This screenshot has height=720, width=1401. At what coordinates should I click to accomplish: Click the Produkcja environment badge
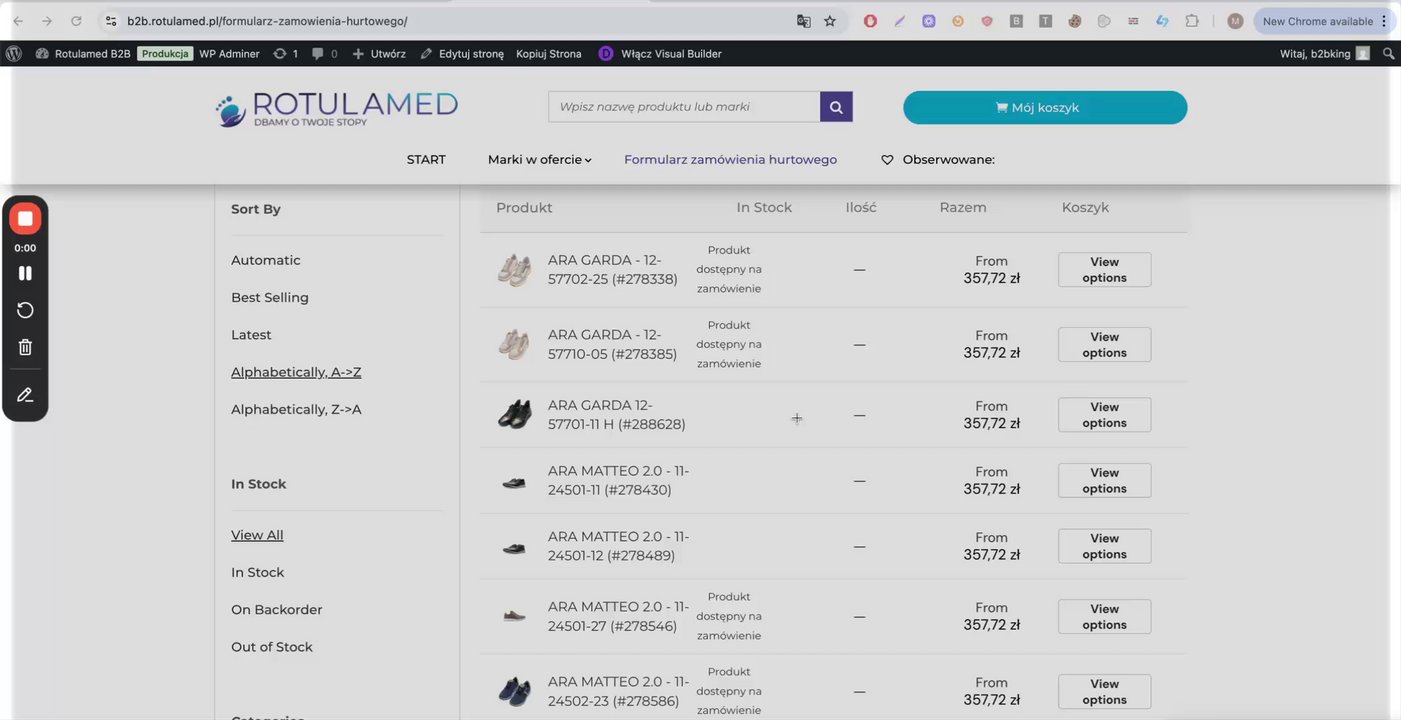(x=165, y=54)
